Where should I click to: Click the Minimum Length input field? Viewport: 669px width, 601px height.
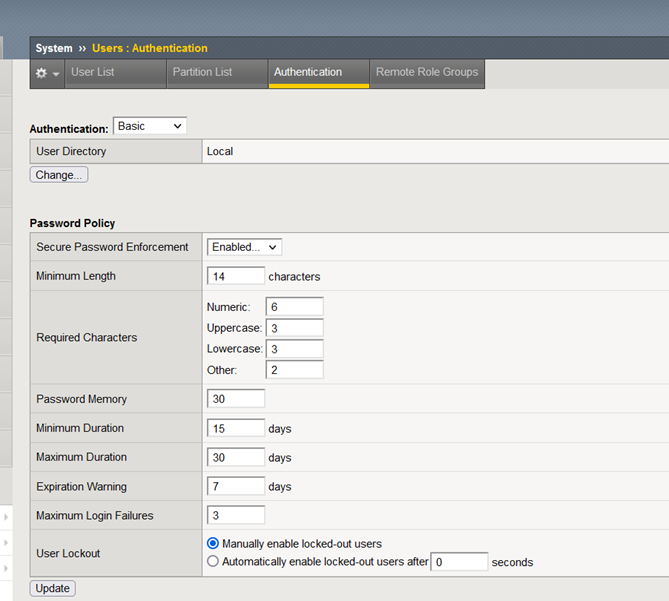(x=236, y=276)
